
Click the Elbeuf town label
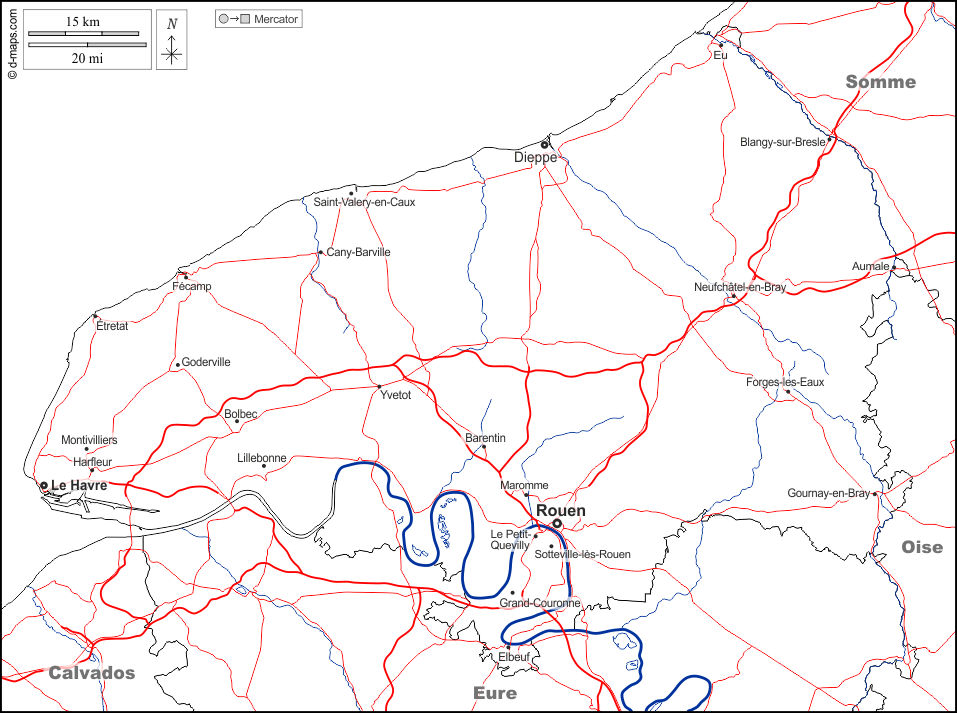point(514,657)
